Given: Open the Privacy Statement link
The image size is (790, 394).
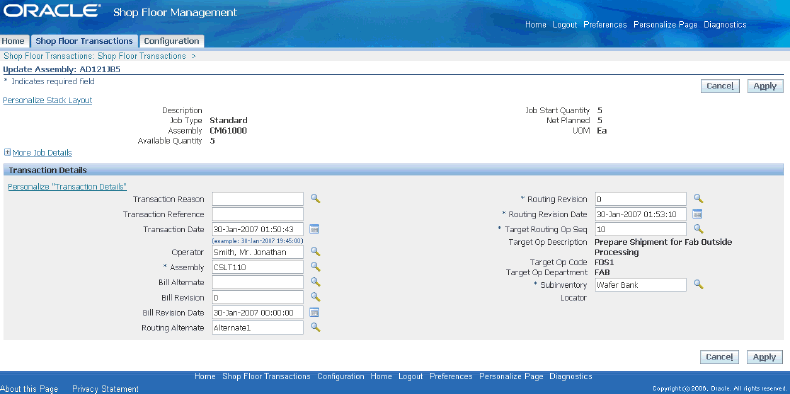Looking at the screenshot, I should 105,389.
